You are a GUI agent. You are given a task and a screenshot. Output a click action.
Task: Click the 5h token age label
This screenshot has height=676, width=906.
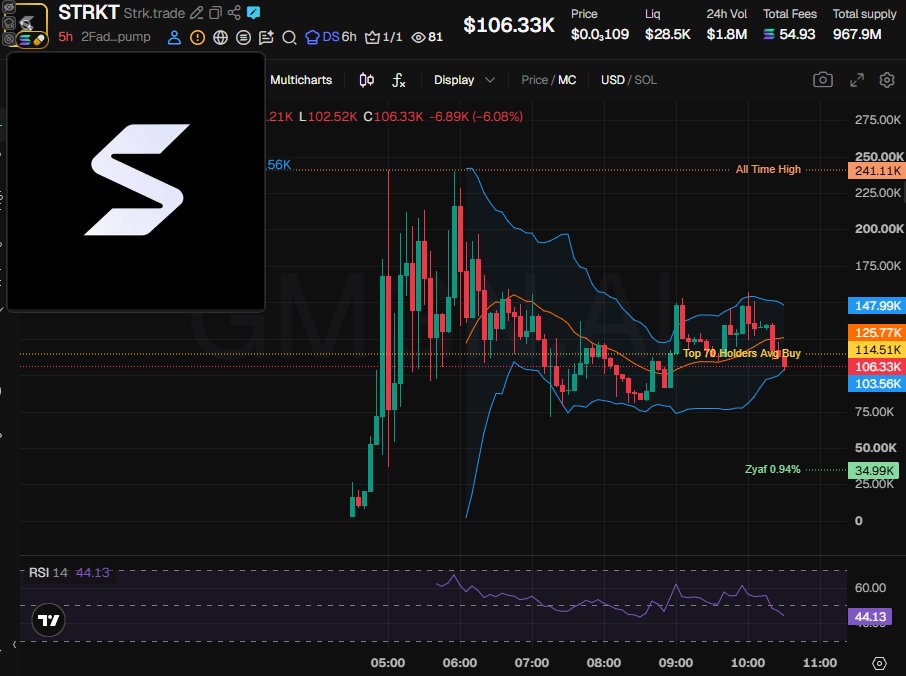pyautogui.click(x=65, y=37)
